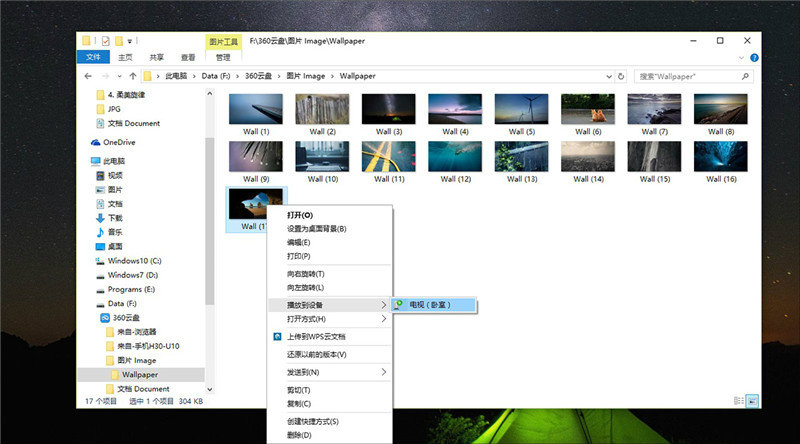Click the up-one-level arrow in address bar
This screenshot has width=800, height=444.
(131, 76)
